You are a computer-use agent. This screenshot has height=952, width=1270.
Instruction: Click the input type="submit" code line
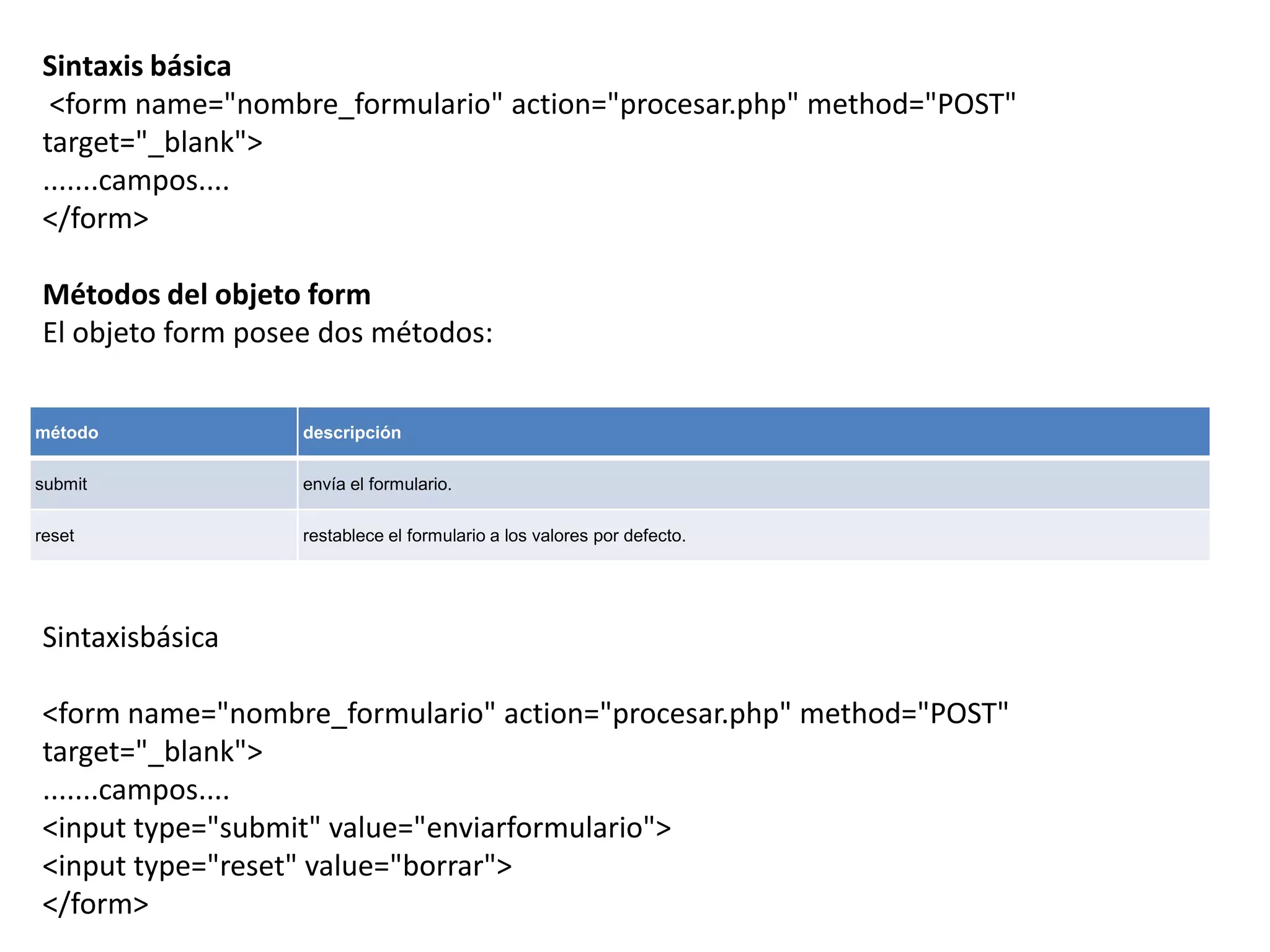click(x=357, y=828)
